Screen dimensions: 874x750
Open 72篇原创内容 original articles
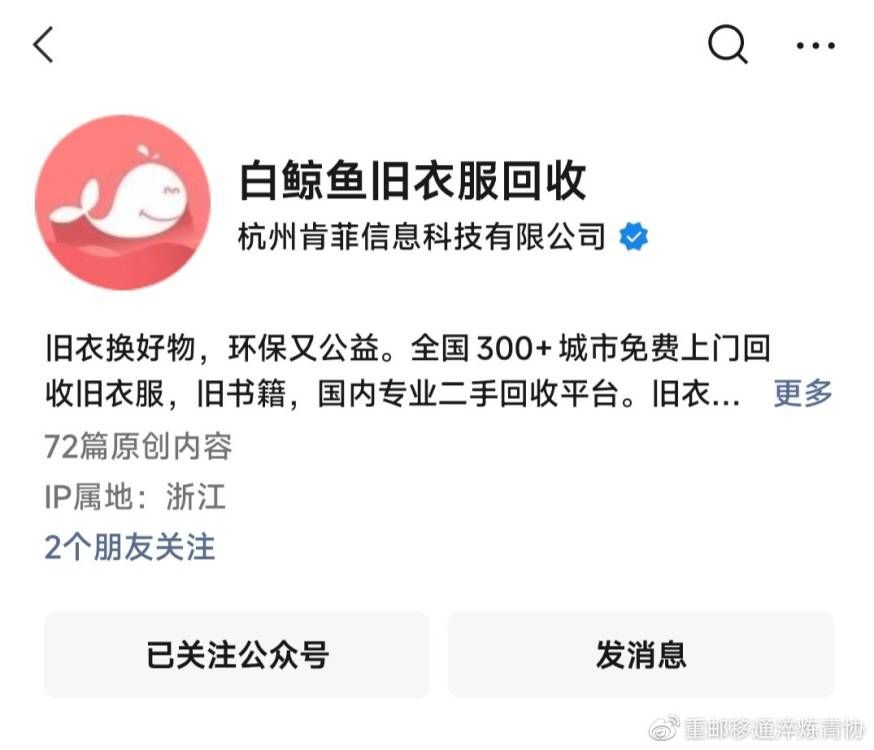click(138, 446)
